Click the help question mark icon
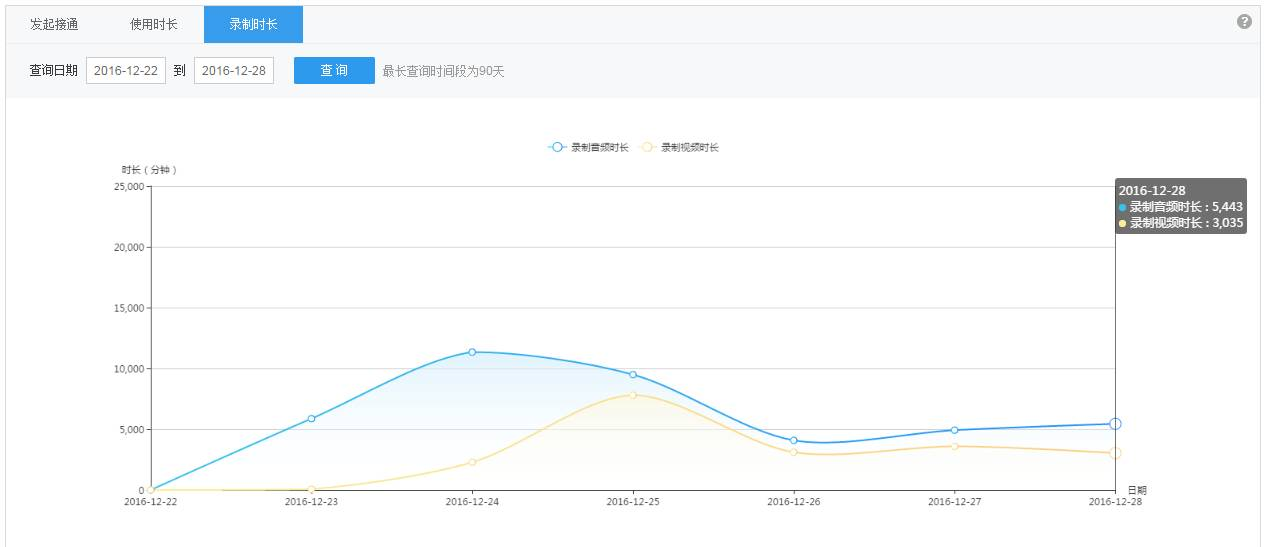The image size is (1268, 547). (x=1244, y=22)
